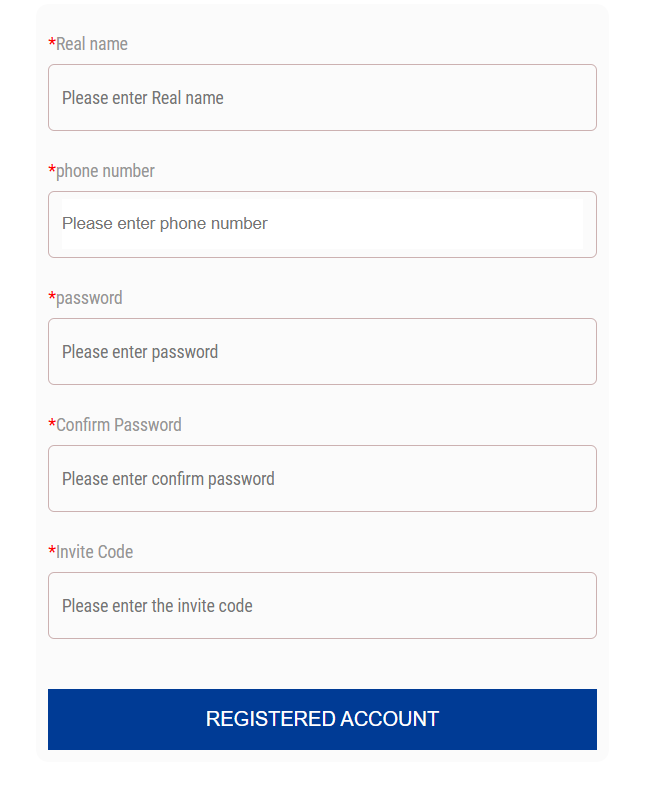
Task: Click the required asterisk before password label
Action: coord(52,298)
